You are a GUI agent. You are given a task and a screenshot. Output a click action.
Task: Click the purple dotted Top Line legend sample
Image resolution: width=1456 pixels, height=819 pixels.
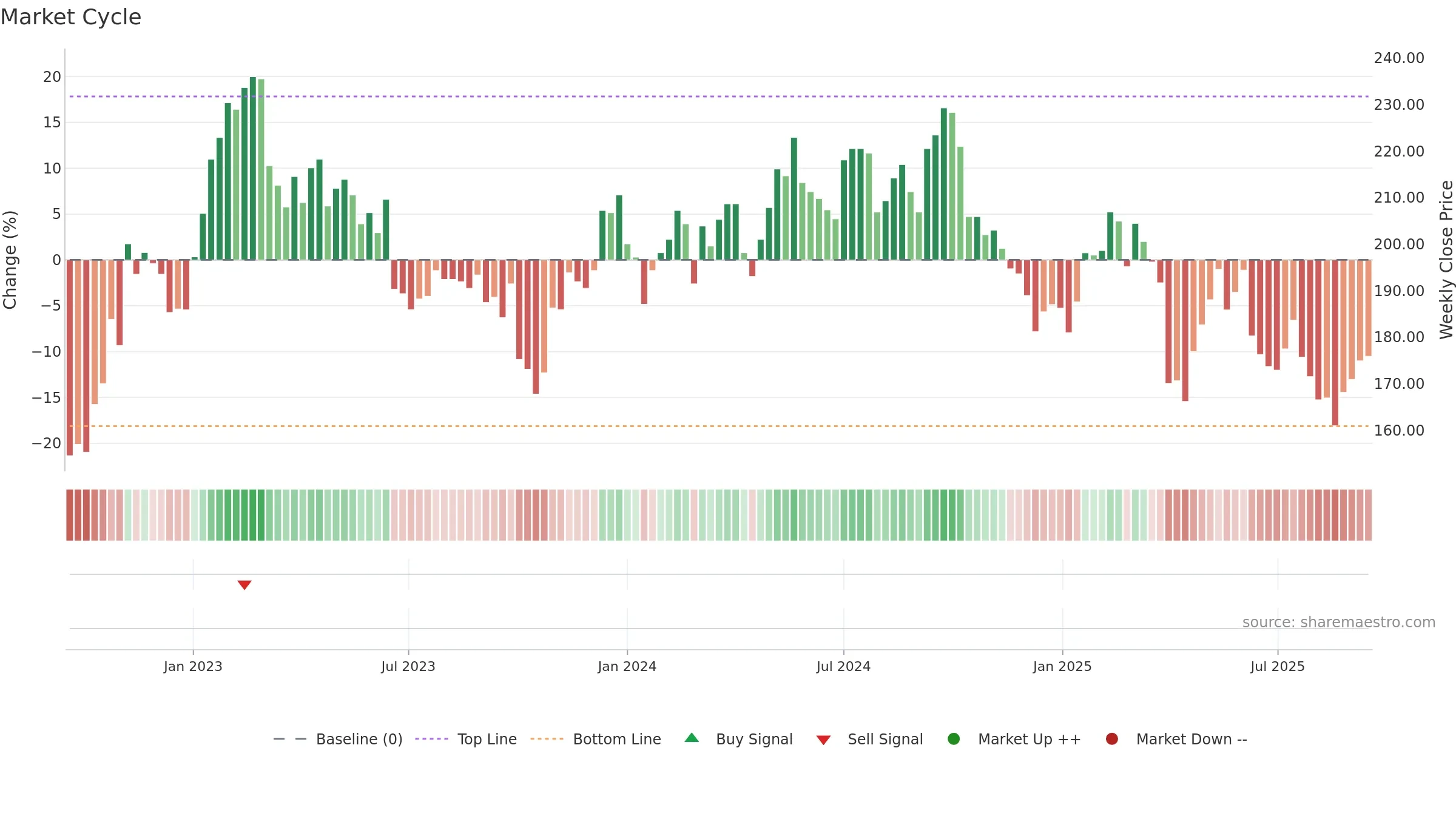[x=431, y=739]
